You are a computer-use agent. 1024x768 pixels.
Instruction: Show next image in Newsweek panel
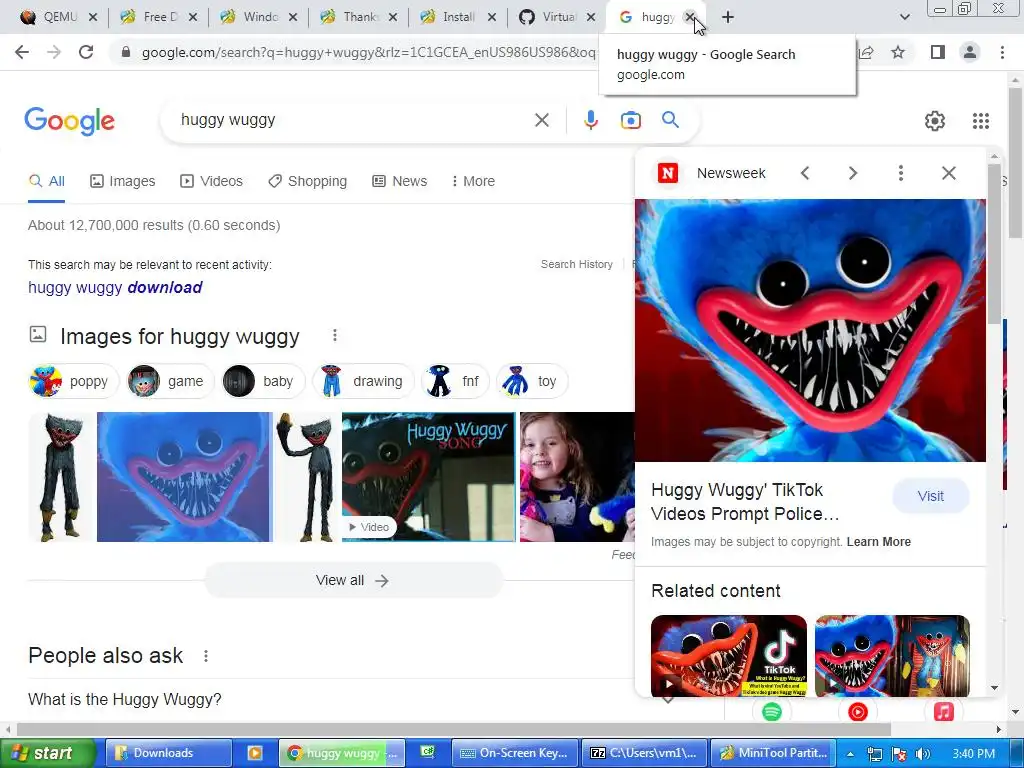click(x=852, y=173)
